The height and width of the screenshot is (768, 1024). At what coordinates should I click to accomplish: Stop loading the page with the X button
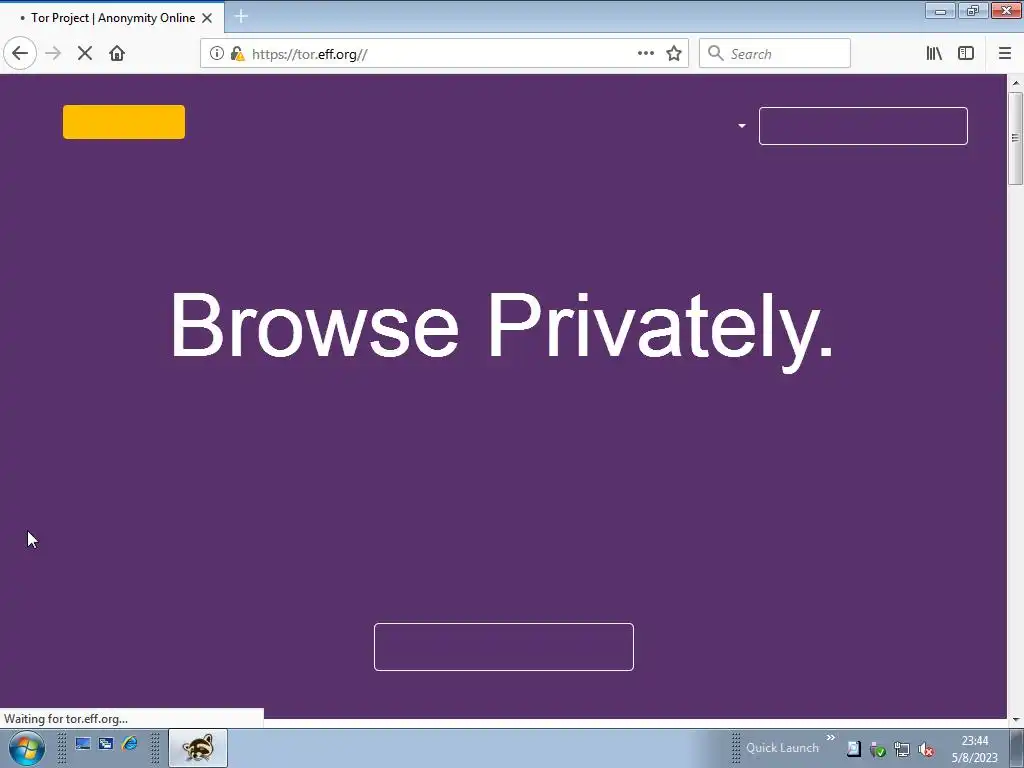[x=85, y=54]
